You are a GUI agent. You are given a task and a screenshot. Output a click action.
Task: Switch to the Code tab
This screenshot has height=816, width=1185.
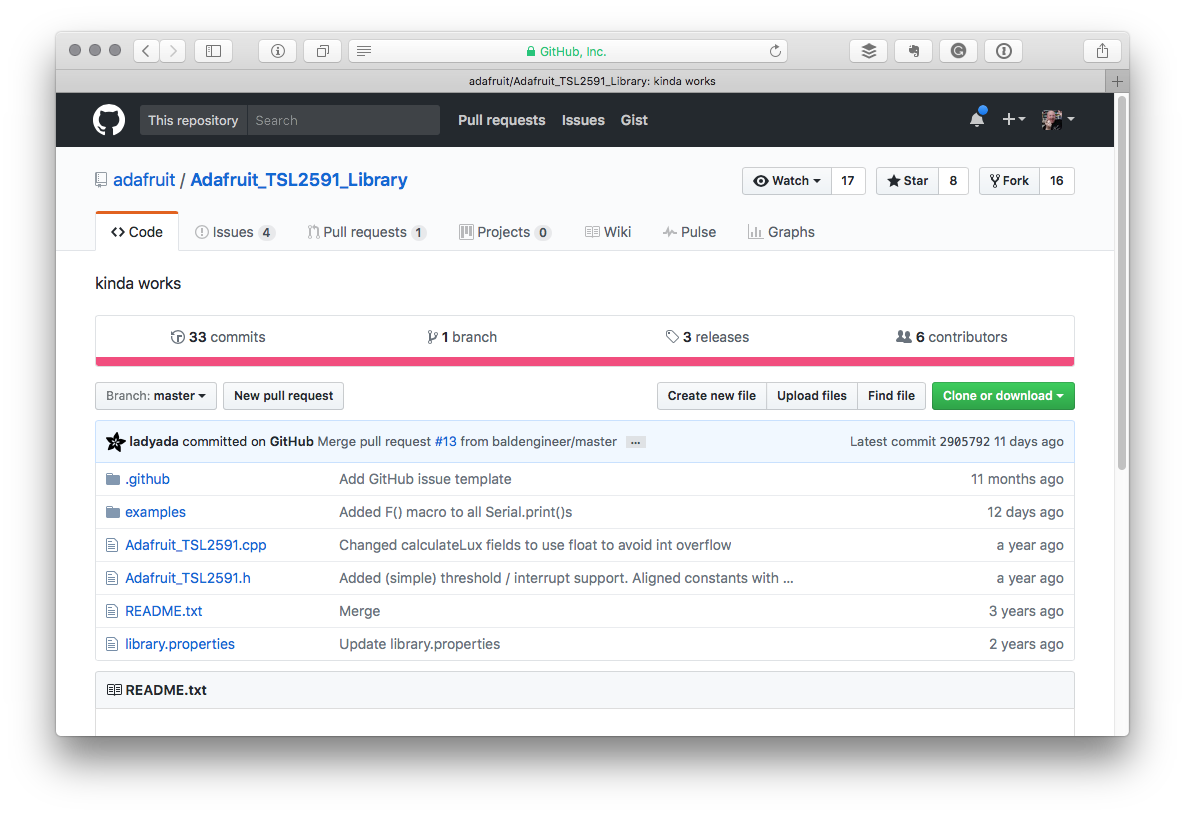point(137,232)
